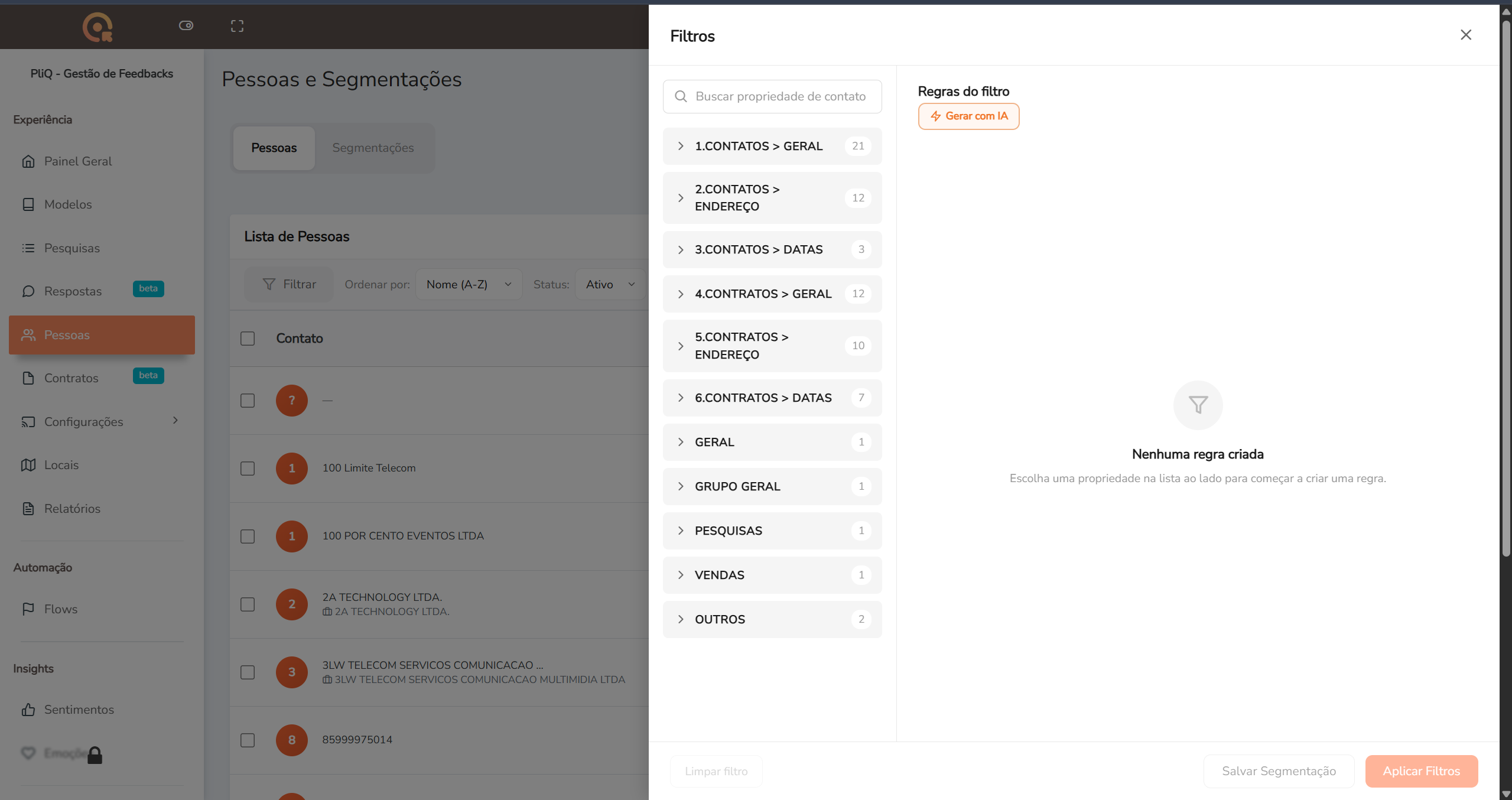This screenshot has height=800, width=1512.
Task: Close the Filtros panel
Action: point(1466,35)
